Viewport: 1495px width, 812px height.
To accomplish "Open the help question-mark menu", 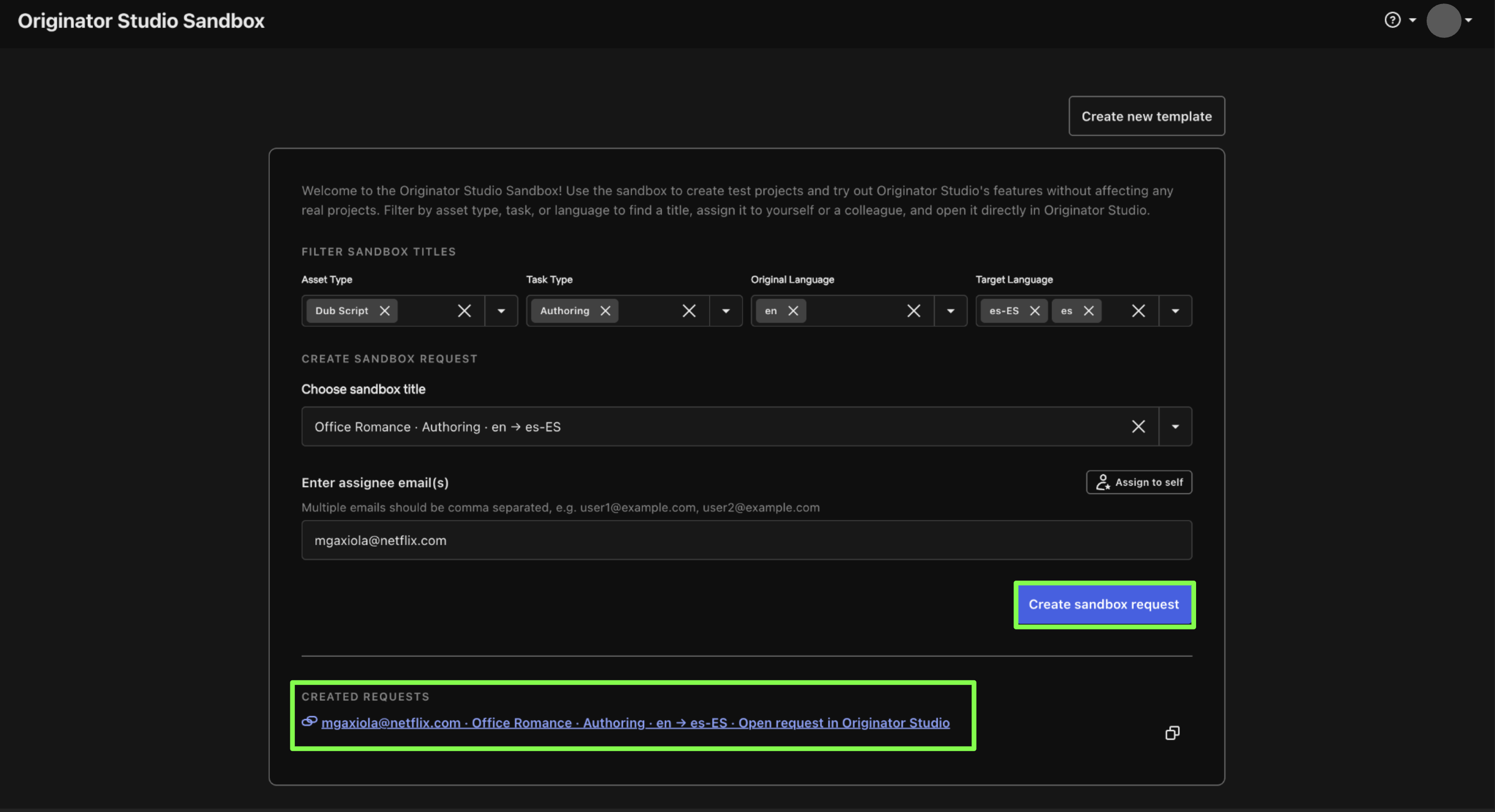I will coord(1392,20).
